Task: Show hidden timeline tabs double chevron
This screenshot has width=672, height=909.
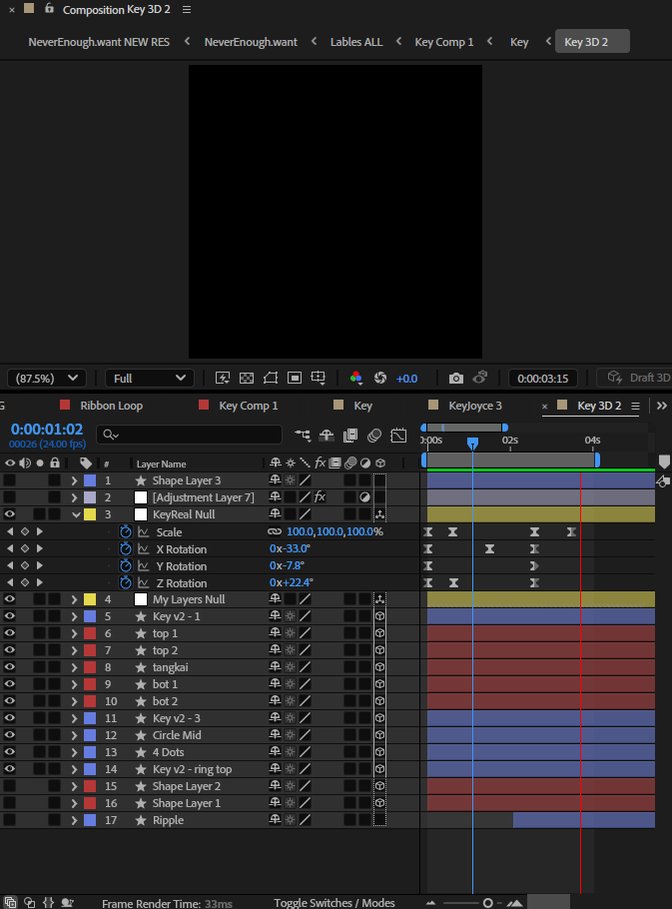Action: (x=662, y=406)
